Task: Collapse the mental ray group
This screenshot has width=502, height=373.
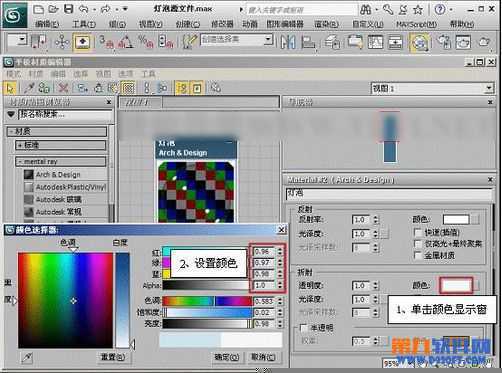Action: pos(61,162)
